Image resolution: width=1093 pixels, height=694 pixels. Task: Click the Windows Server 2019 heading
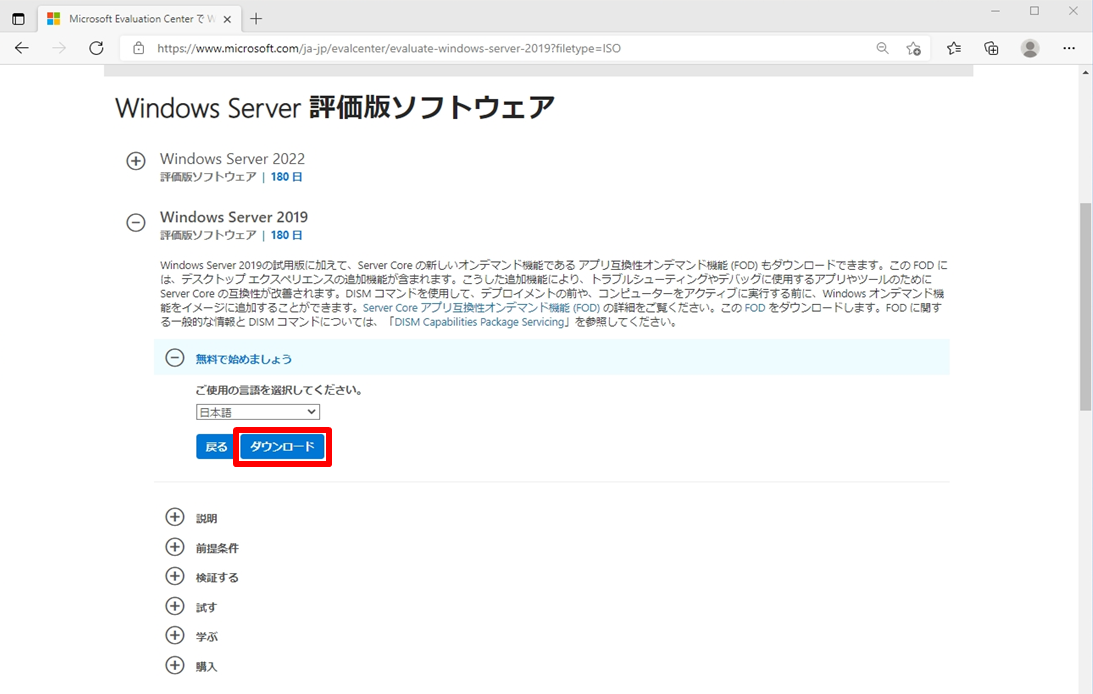click(x=234, y=217)
